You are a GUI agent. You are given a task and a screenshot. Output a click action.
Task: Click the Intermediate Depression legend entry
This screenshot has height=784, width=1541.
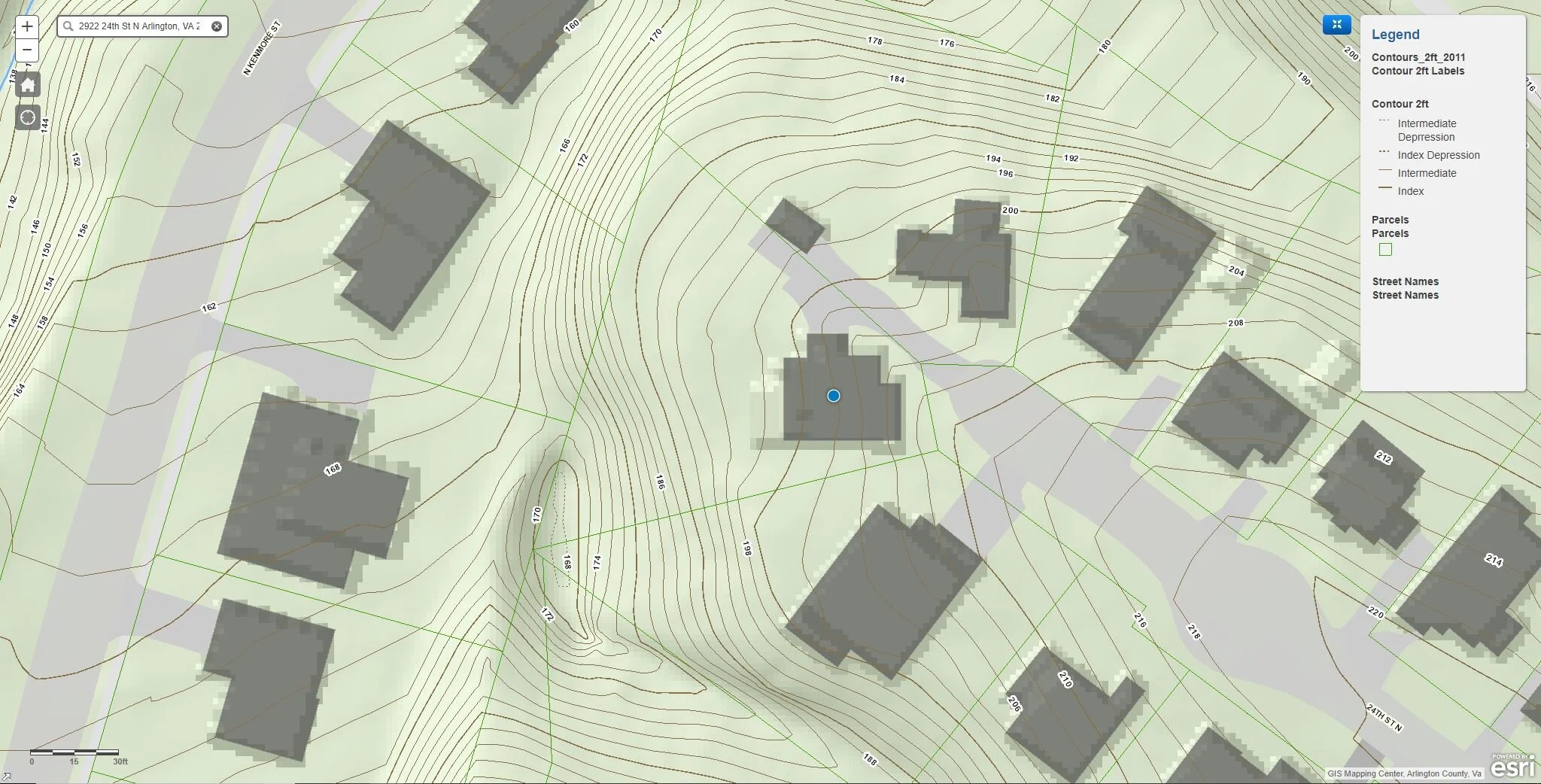tap(1427, 129)
